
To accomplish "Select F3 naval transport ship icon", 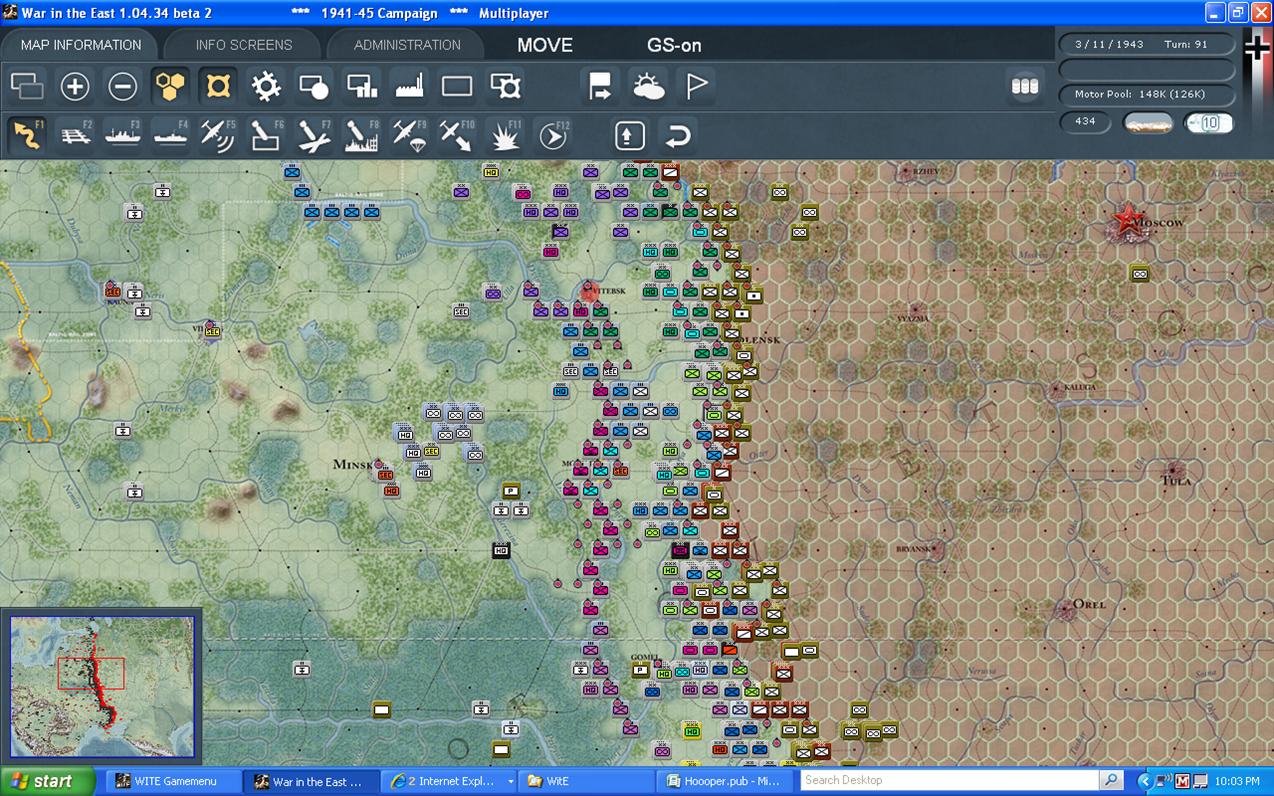I will [122, 134].
